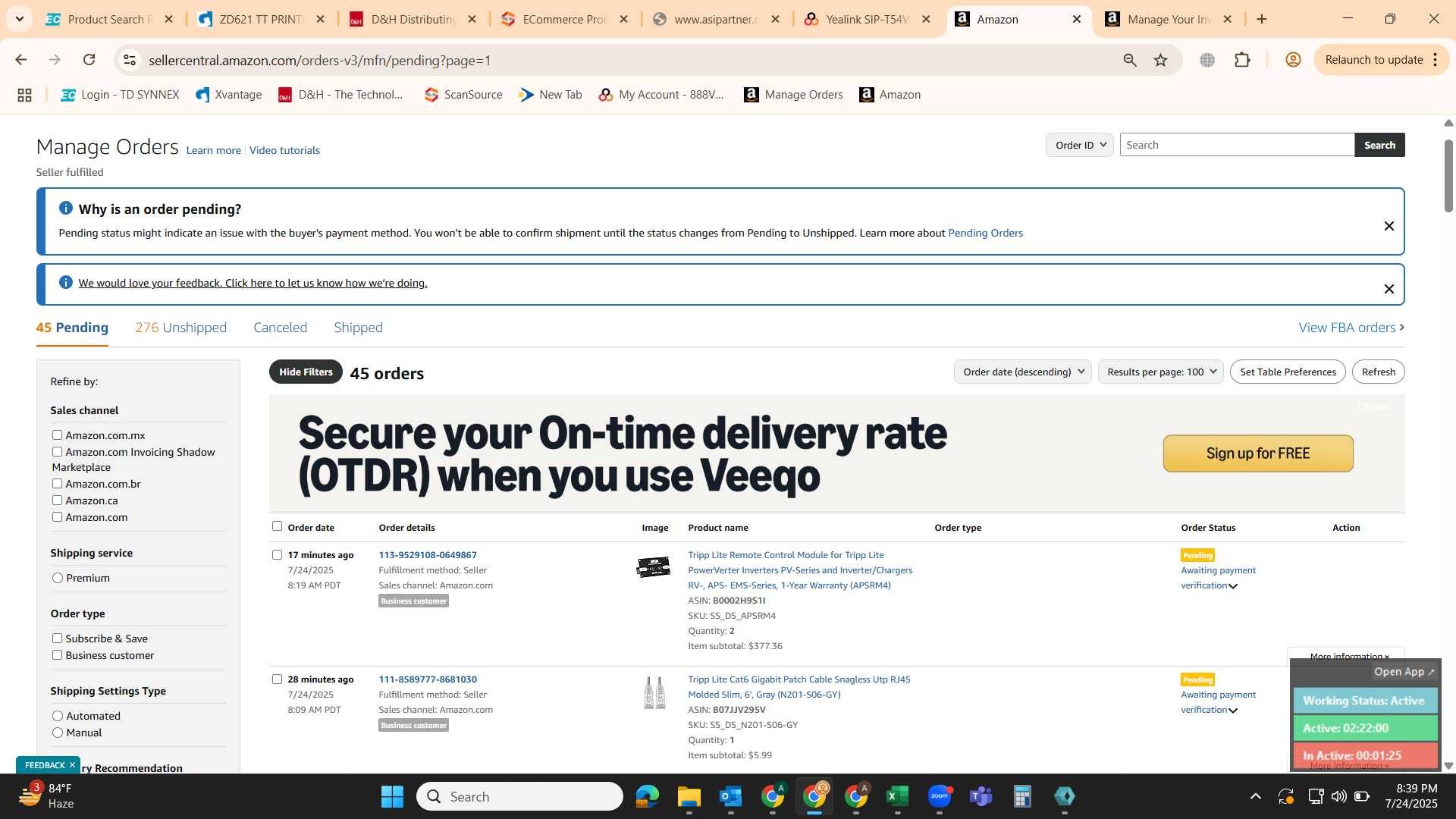1456x819 pixels.
Task: Open the volume control in system tray
Action: tap(1338, 796)
